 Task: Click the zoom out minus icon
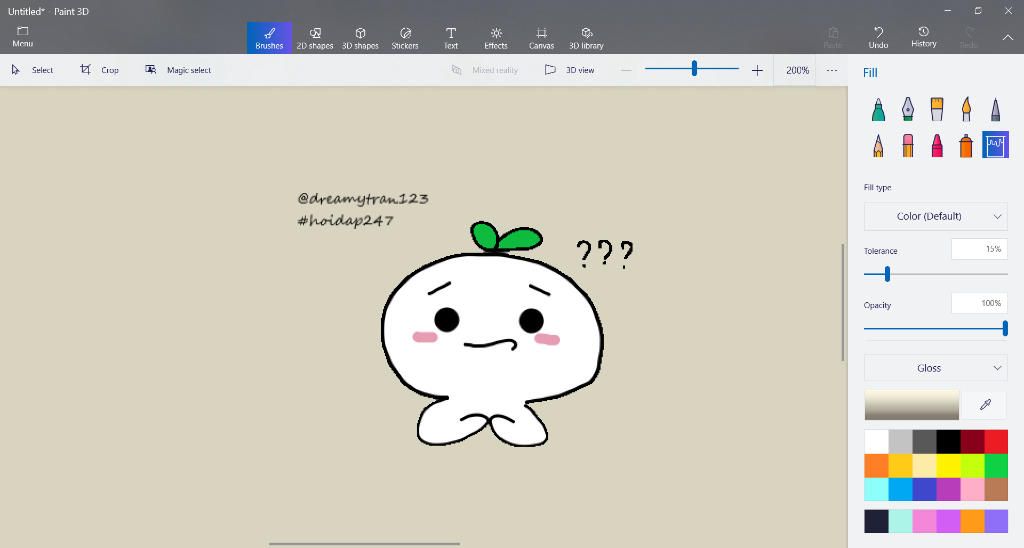[x=626, y=70]
